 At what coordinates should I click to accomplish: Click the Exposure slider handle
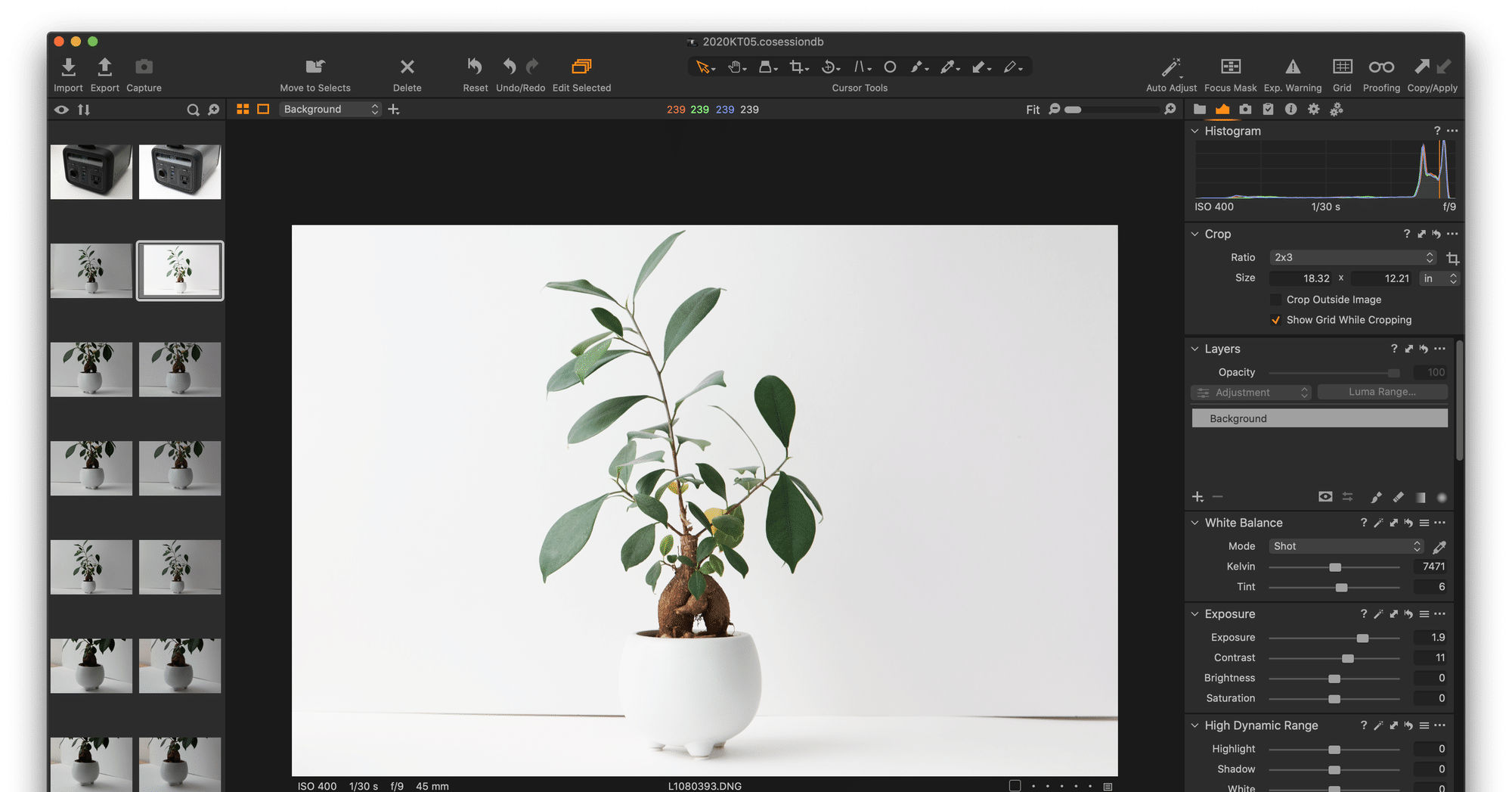1362,638
